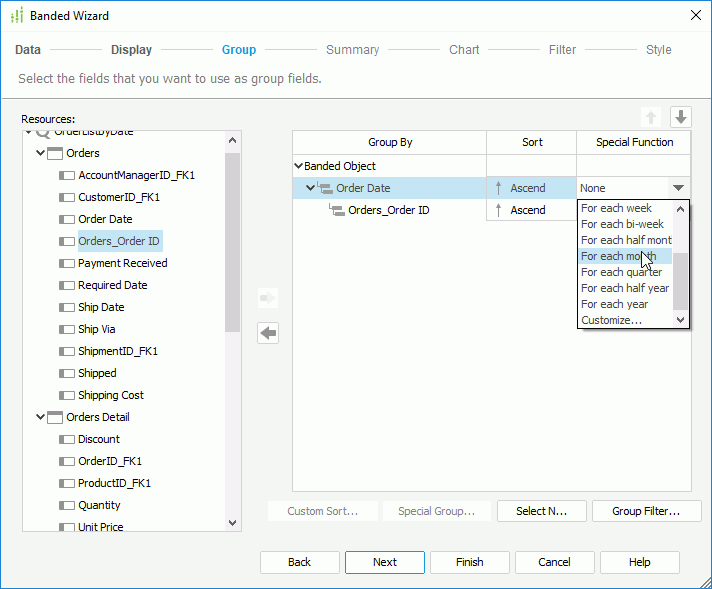Open the Group Filter... dialog
This screenshot has height=589, width=712.
click(646, 511)
